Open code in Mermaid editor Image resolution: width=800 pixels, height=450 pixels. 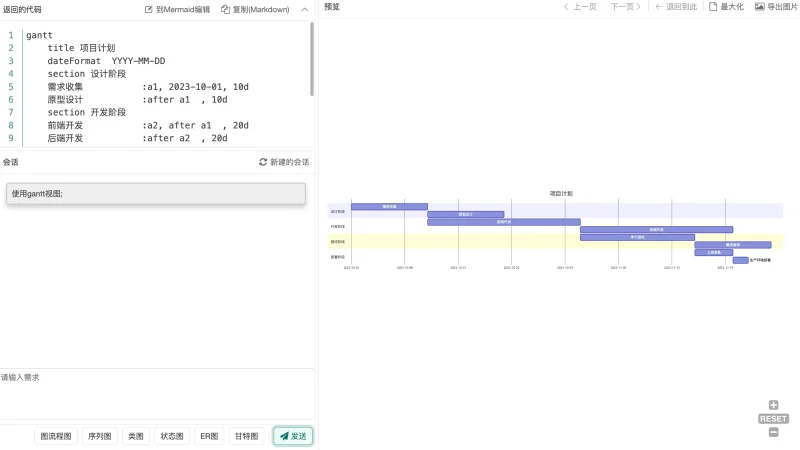177,9
